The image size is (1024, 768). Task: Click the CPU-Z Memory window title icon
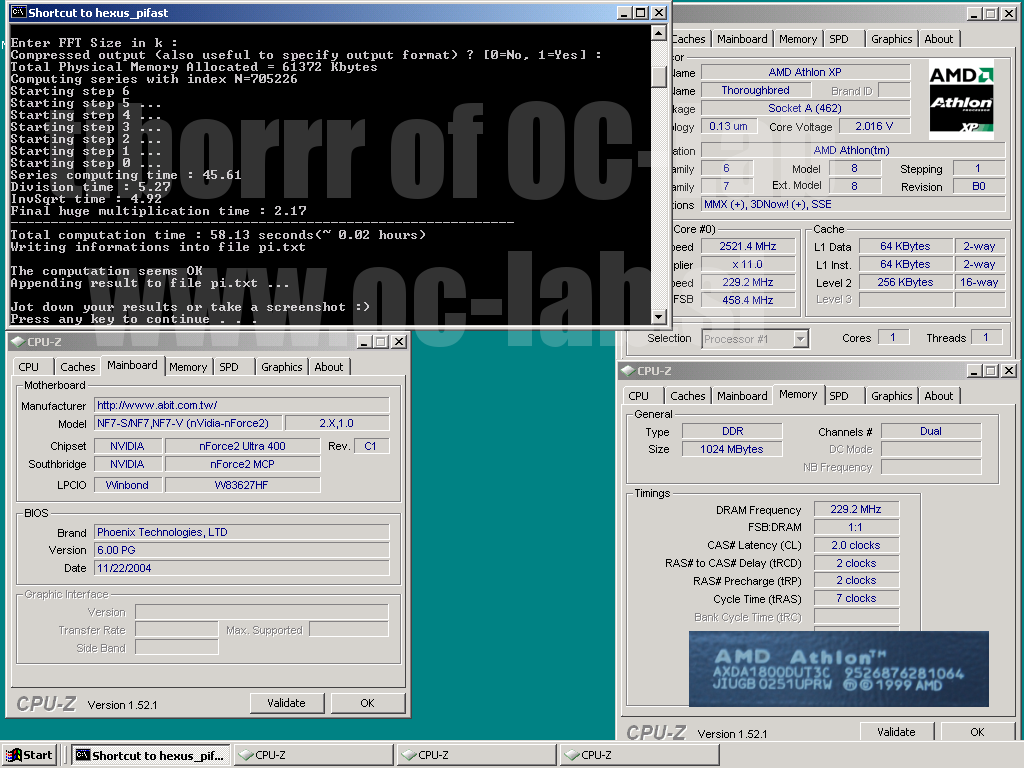[628, 371]
